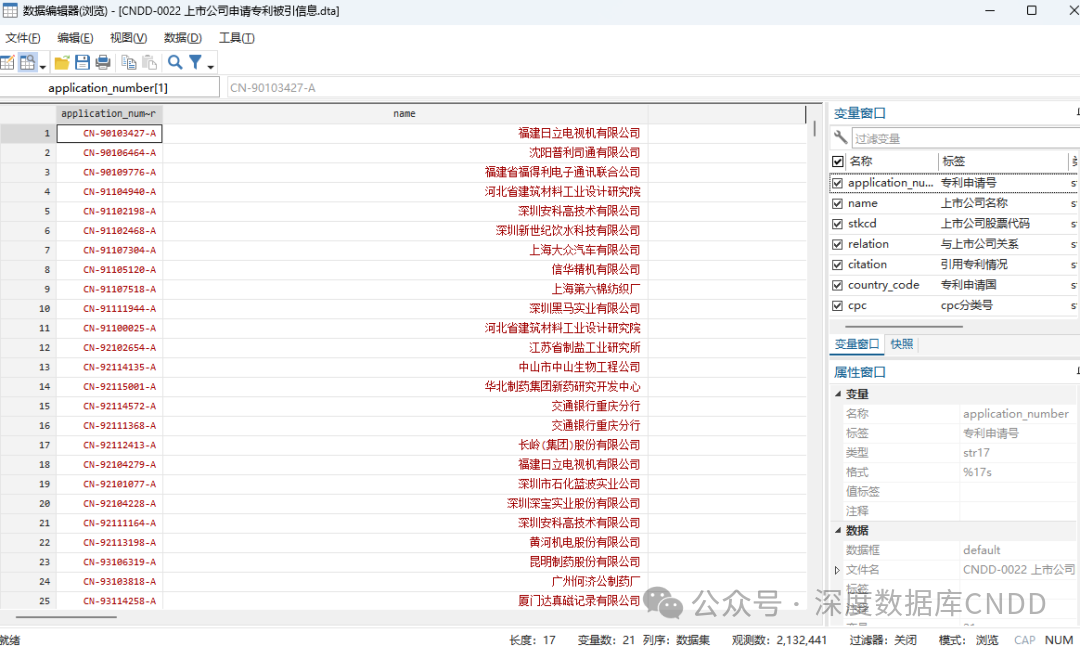Click the magnifier search icon

[x=175, y=63]
